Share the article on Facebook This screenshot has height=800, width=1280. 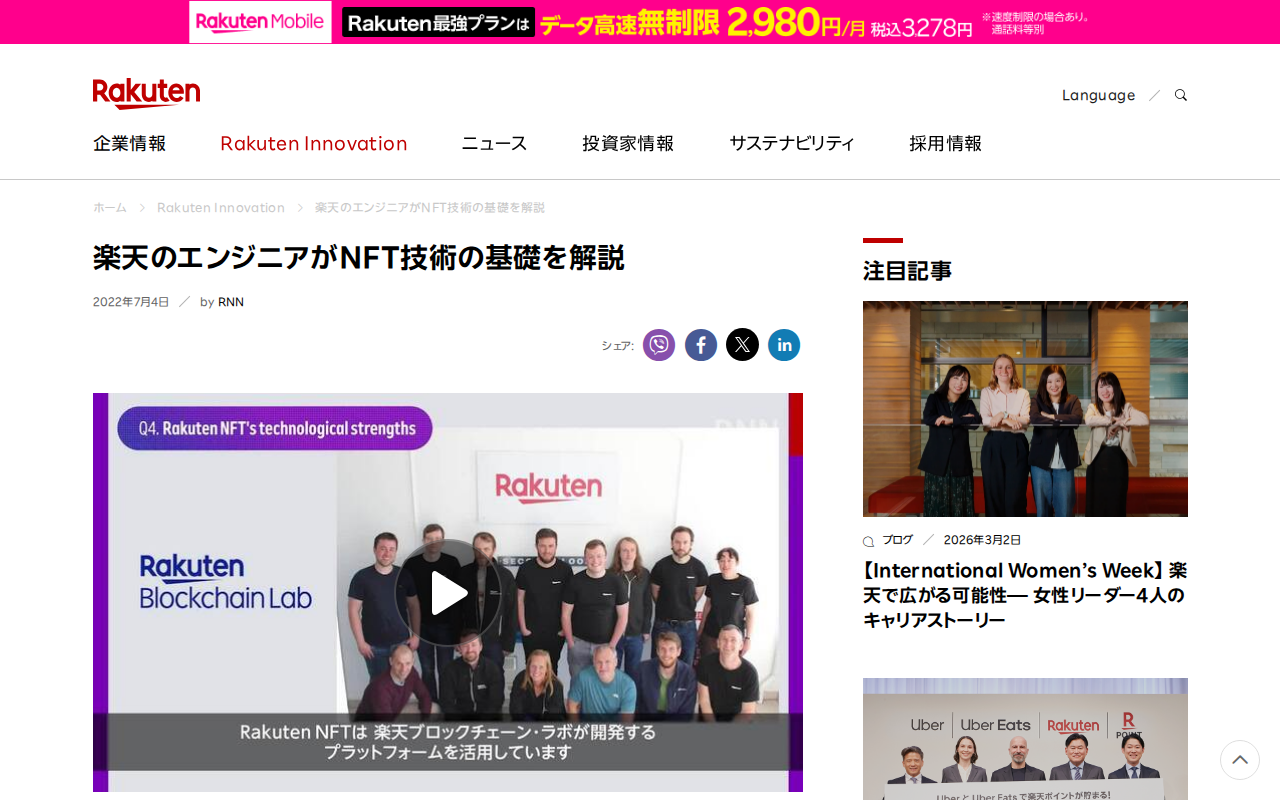(x=701, y=345)
